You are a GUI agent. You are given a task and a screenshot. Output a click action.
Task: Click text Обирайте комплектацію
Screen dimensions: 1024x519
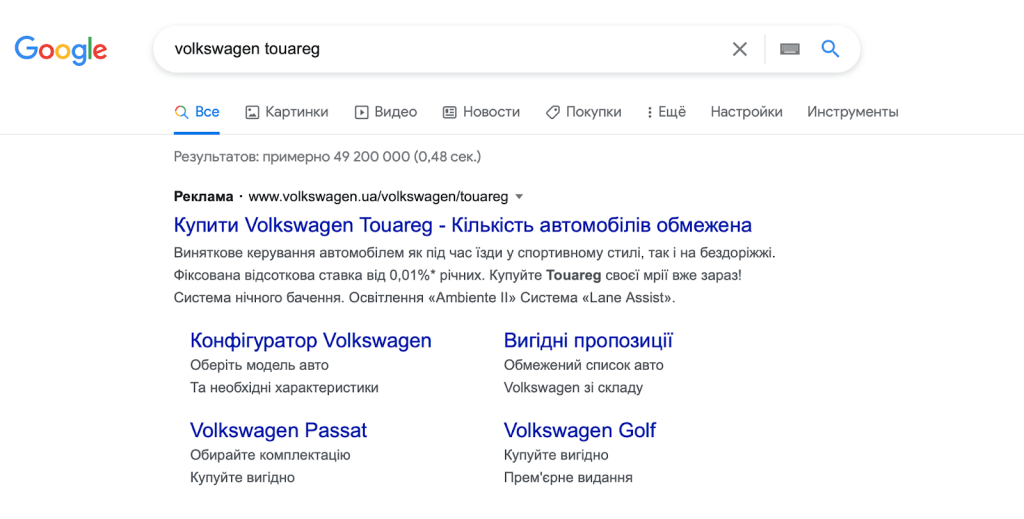[270, 455]
